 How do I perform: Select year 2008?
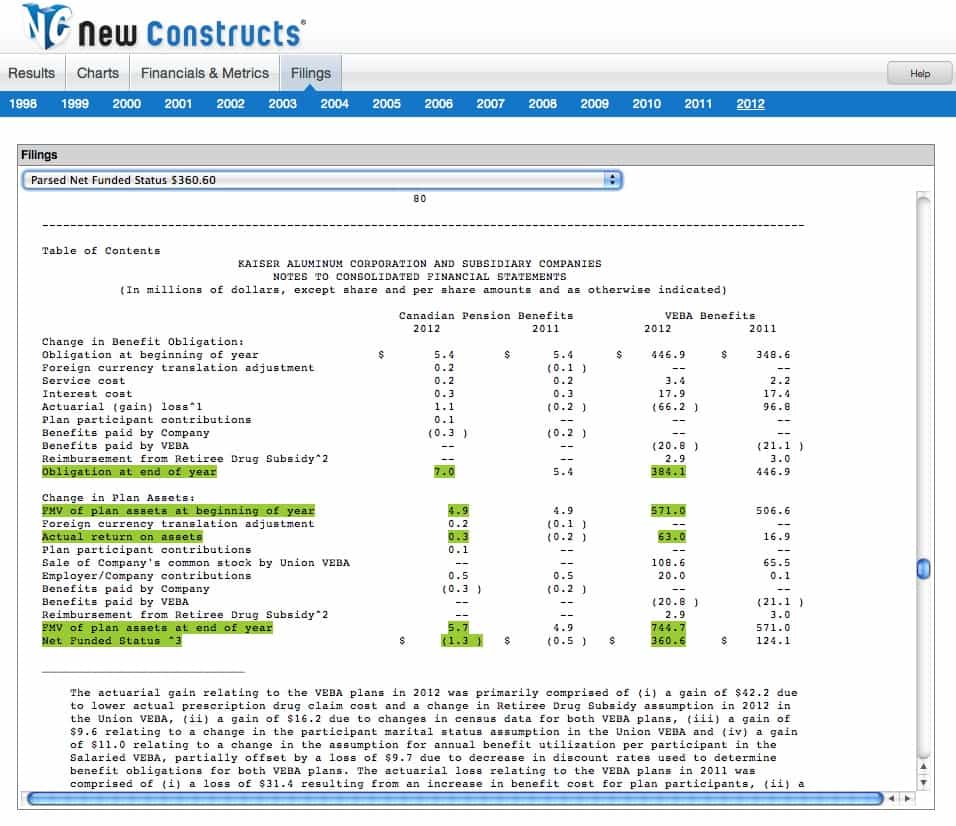543,104
